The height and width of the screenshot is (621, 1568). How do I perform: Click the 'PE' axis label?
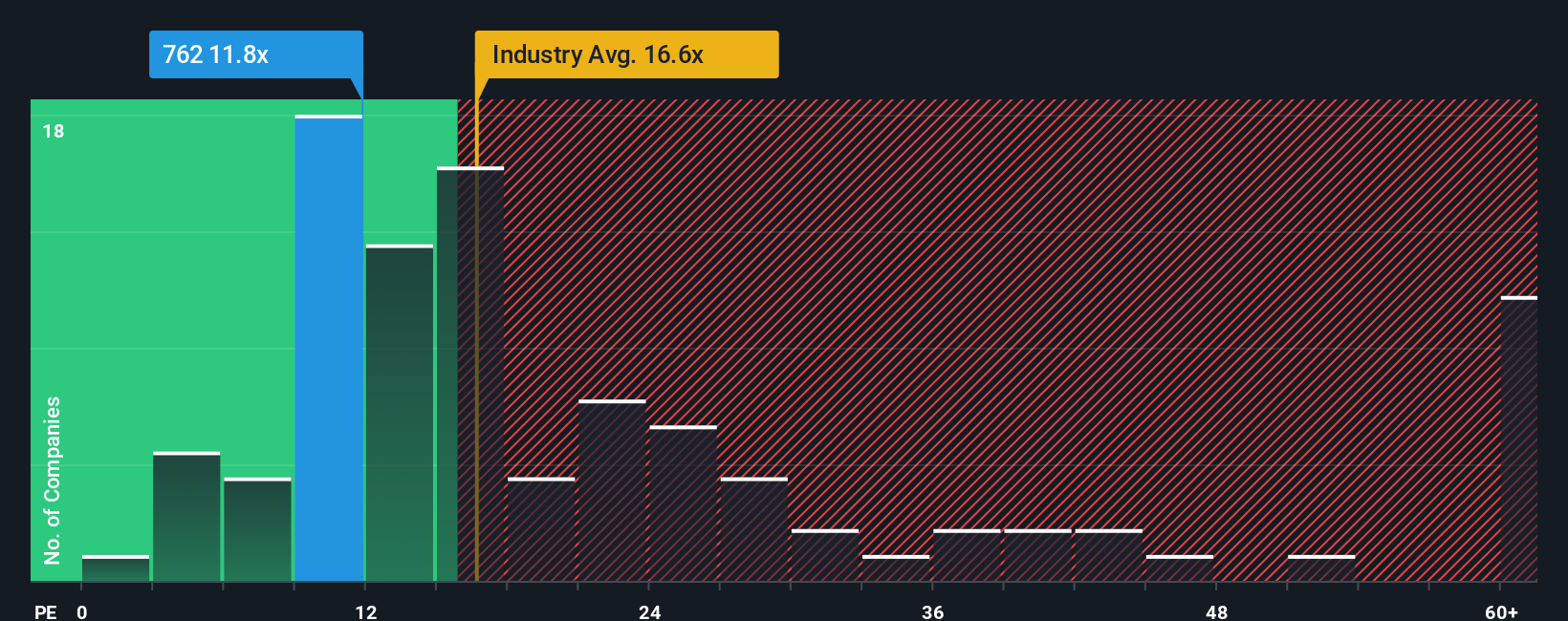coord(46,611)
